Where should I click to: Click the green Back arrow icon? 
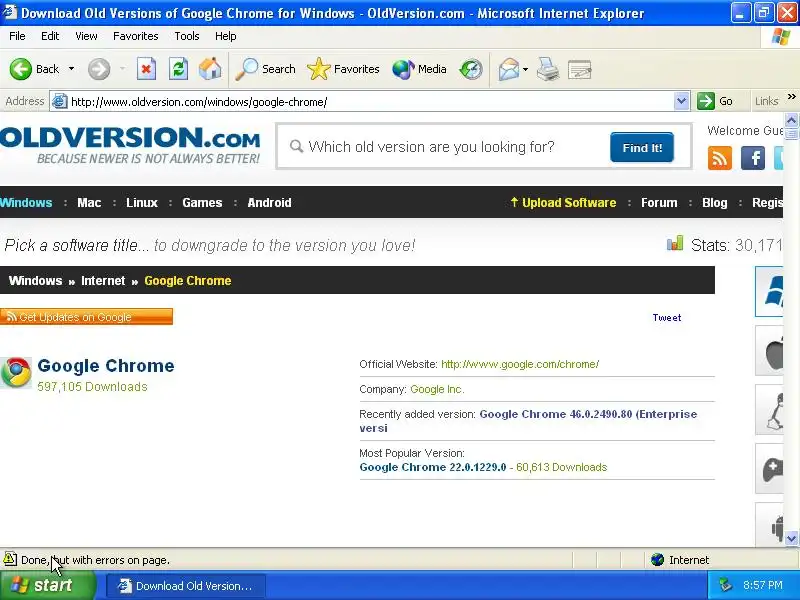coord(21,69)
